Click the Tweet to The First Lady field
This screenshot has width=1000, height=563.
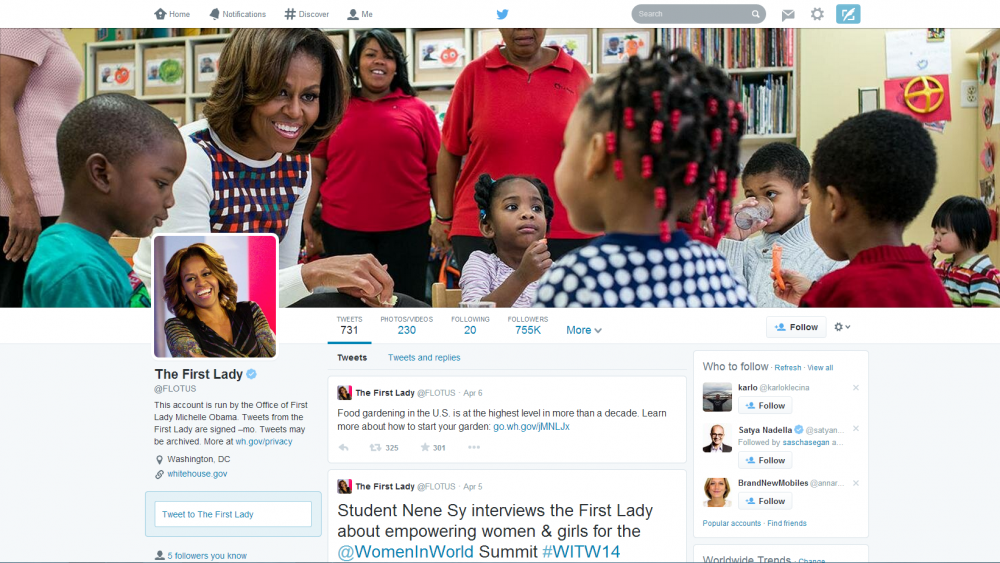233,514
